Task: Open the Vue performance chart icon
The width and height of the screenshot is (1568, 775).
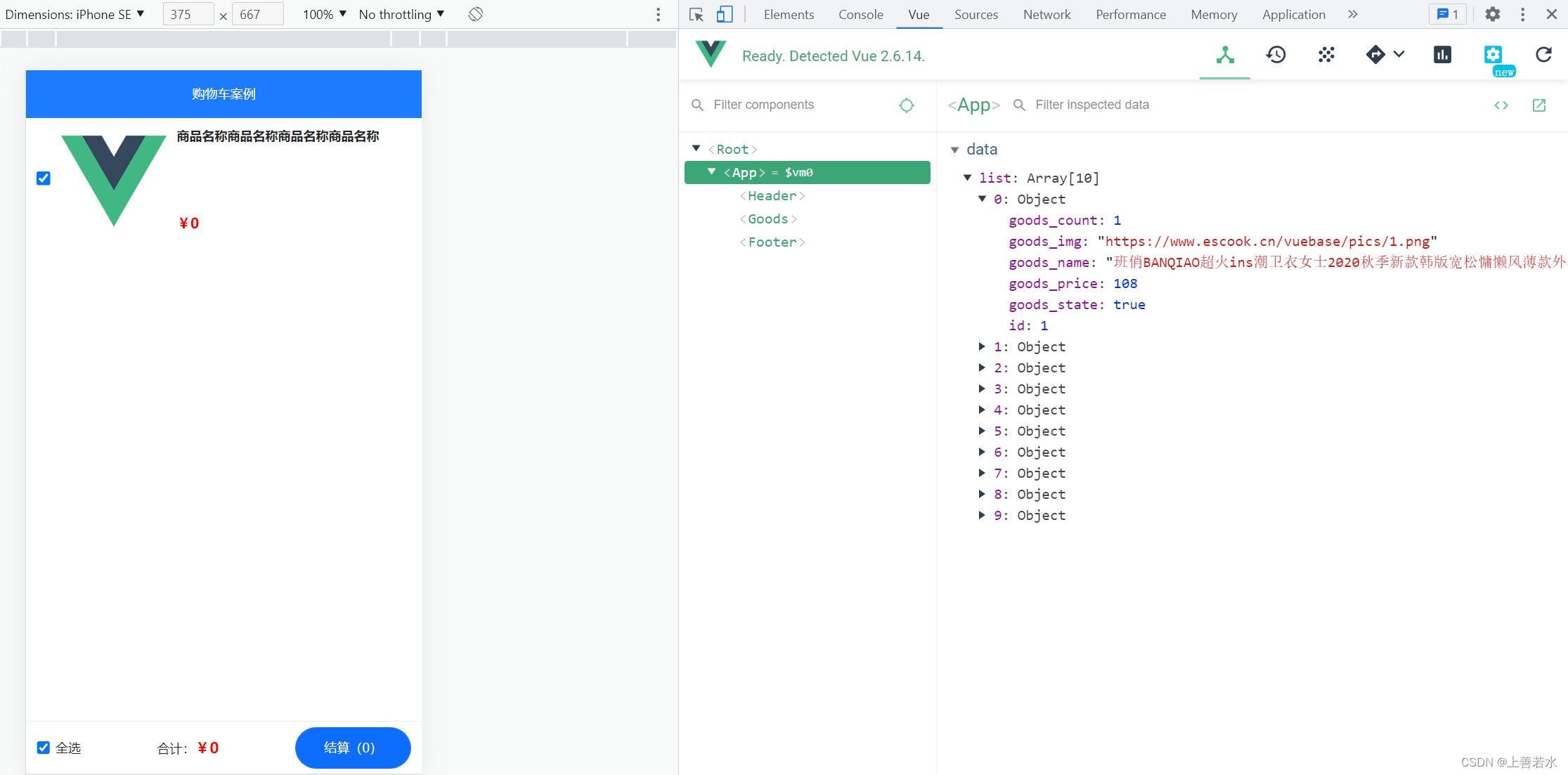Action: coord(1442,55)
